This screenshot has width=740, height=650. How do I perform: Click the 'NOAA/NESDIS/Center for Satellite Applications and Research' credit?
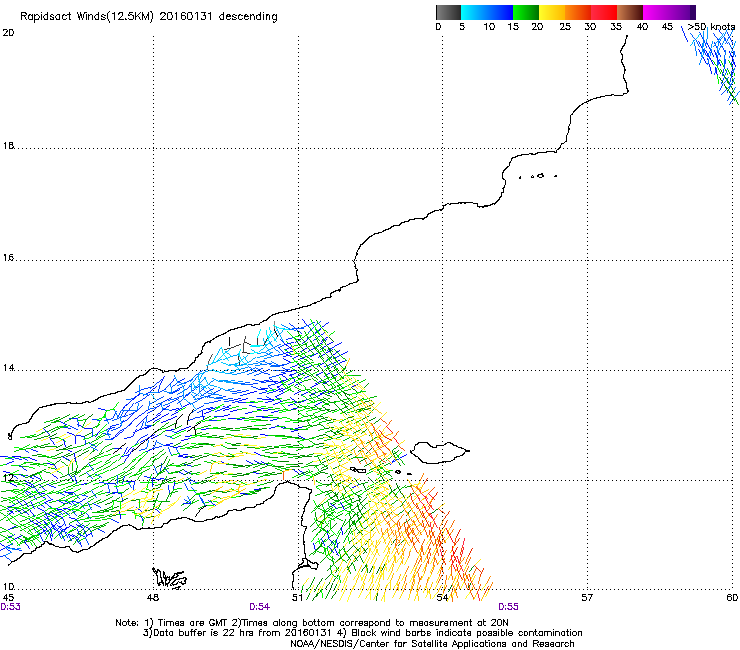pos(432,644)
